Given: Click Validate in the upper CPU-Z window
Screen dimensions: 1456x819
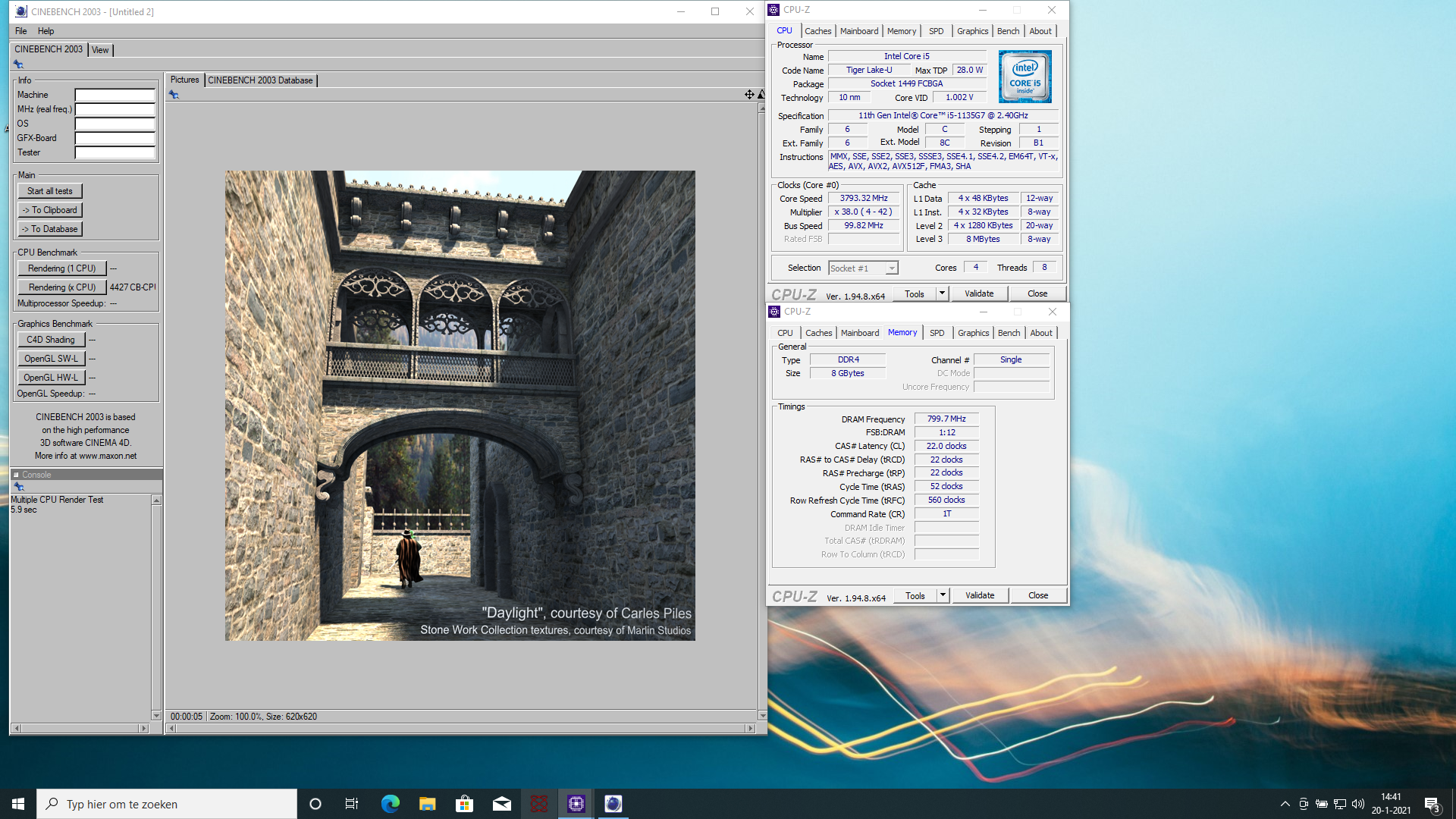Looking at the screenshot, I should (x=979, y=293).
